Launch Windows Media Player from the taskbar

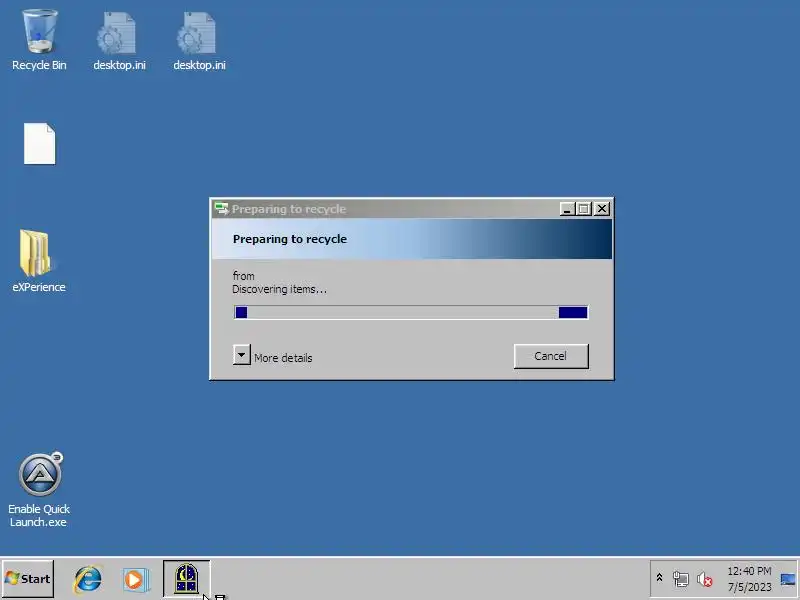[136, 580]
